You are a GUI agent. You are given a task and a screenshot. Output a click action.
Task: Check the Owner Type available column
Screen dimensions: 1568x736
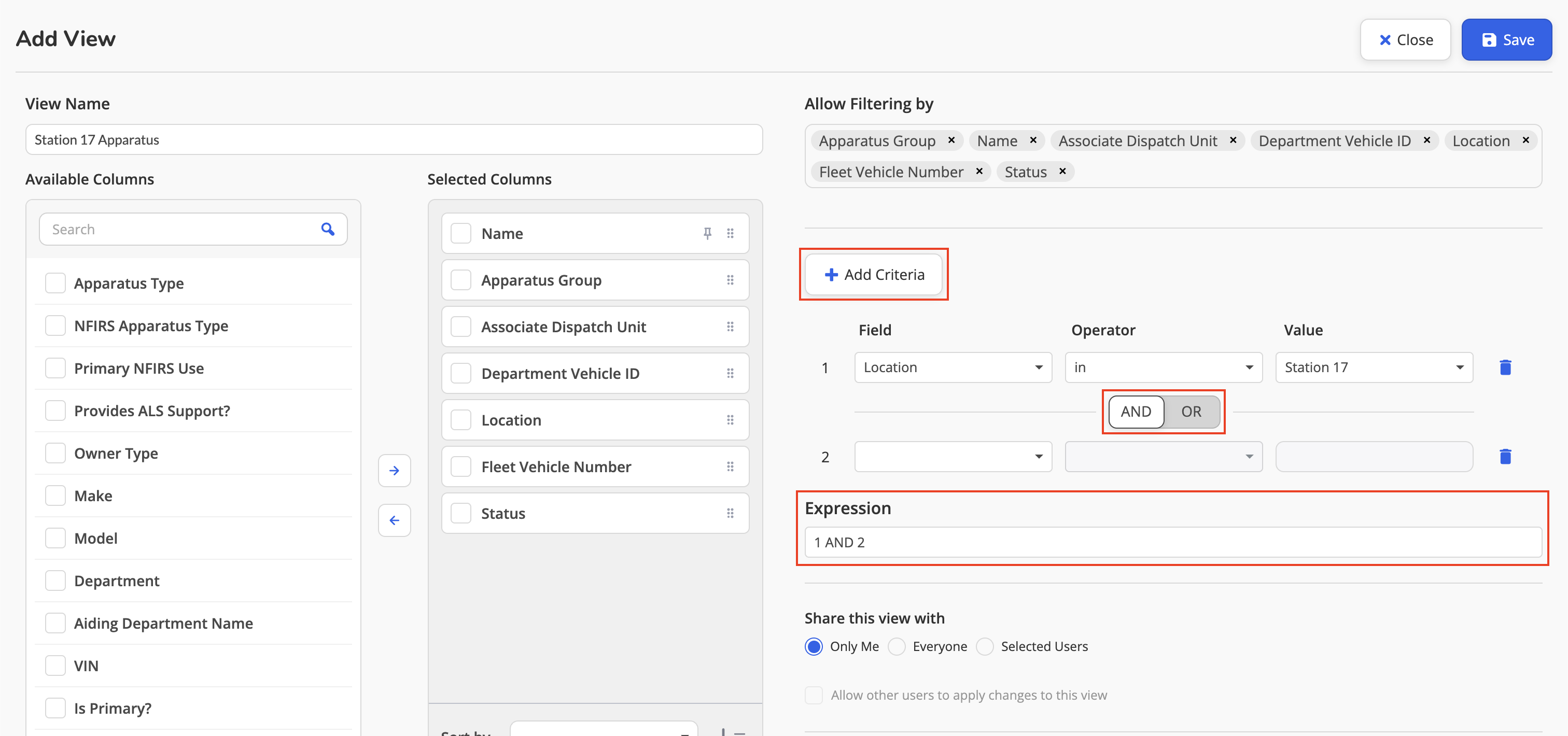coord(55,453)
